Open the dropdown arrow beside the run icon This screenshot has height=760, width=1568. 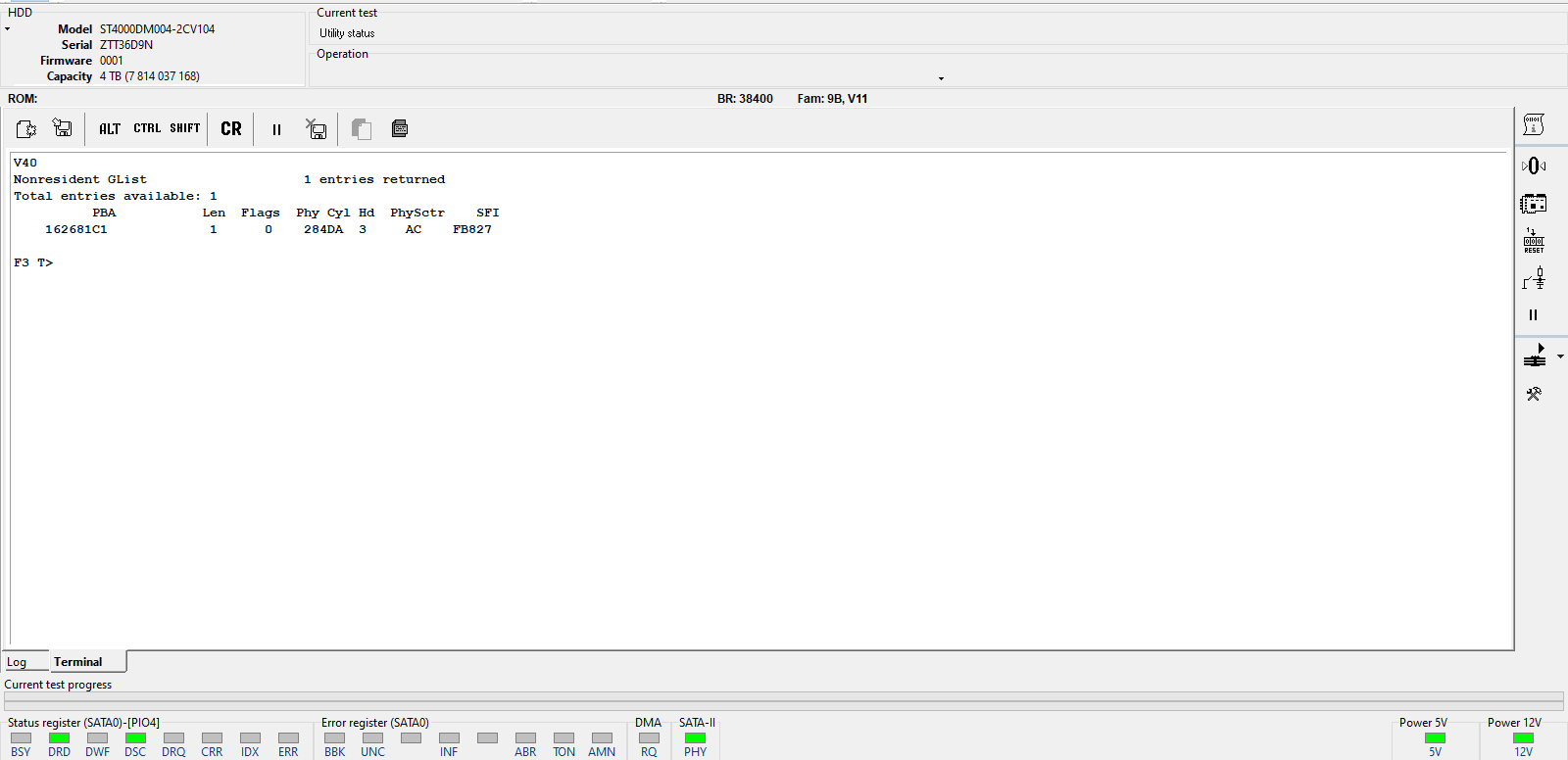[1560, 356]
